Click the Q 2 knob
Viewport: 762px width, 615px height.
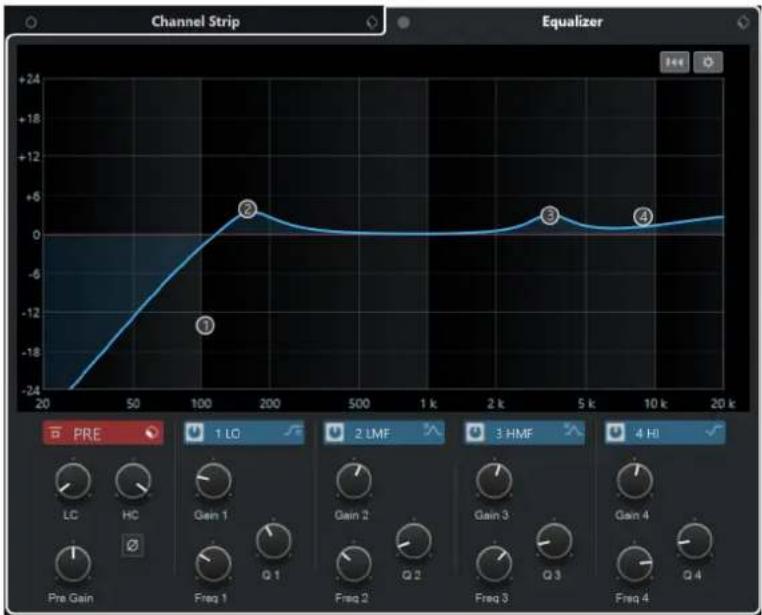coord(414,542)
